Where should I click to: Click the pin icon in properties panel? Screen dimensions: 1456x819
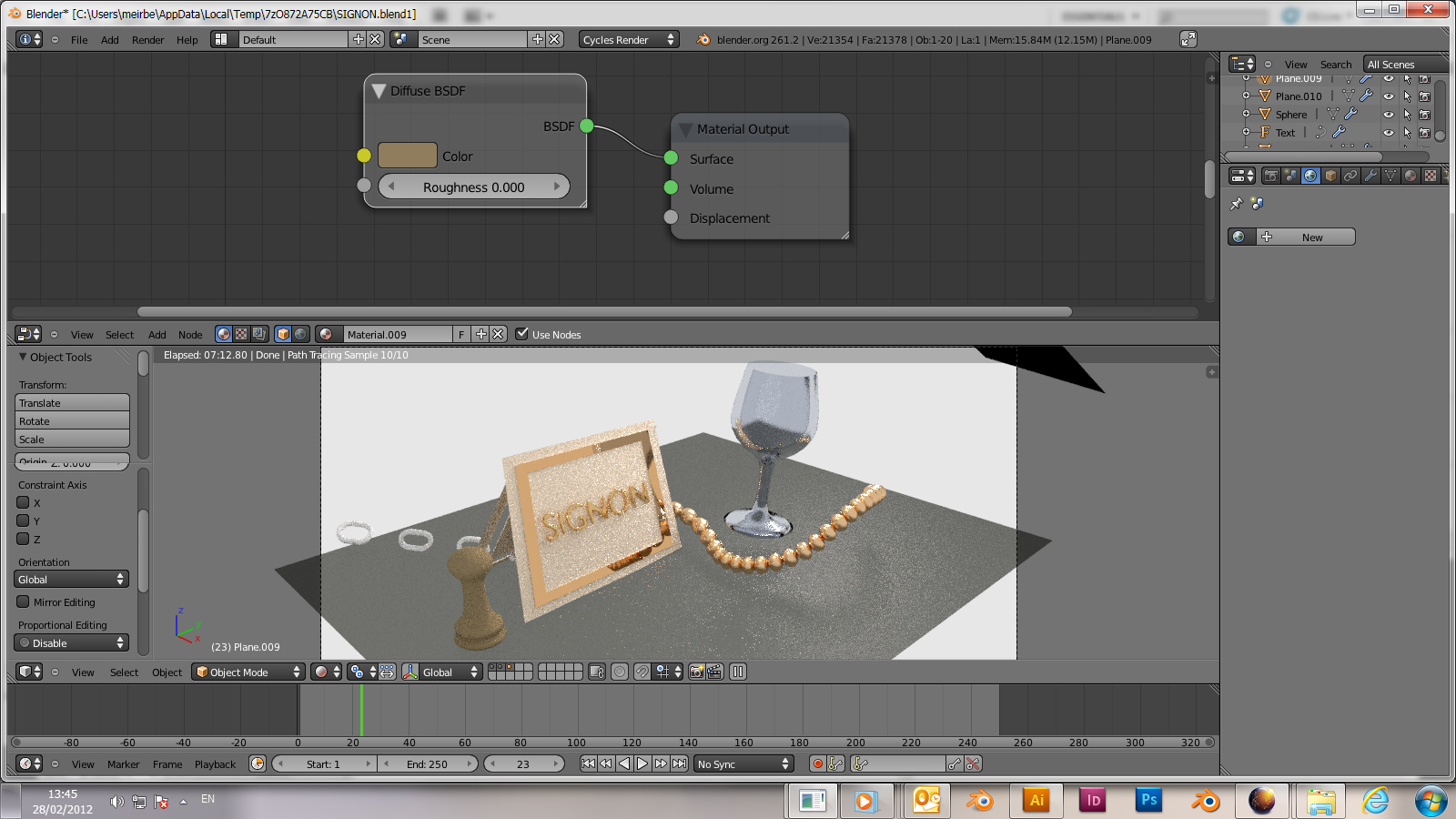1236,204
